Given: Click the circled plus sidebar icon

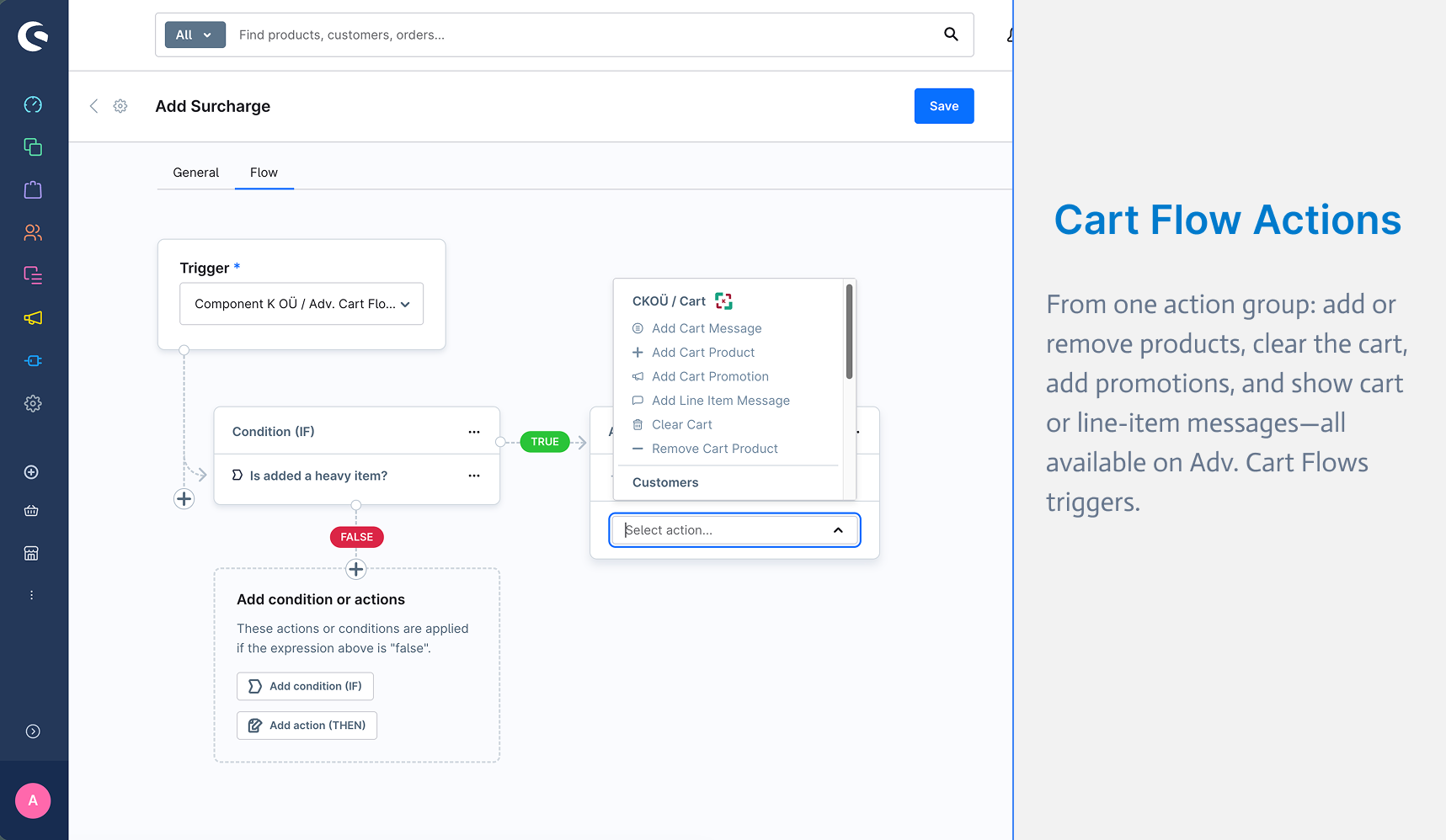Looking at the screenshot, I should (x=31, y=472).
